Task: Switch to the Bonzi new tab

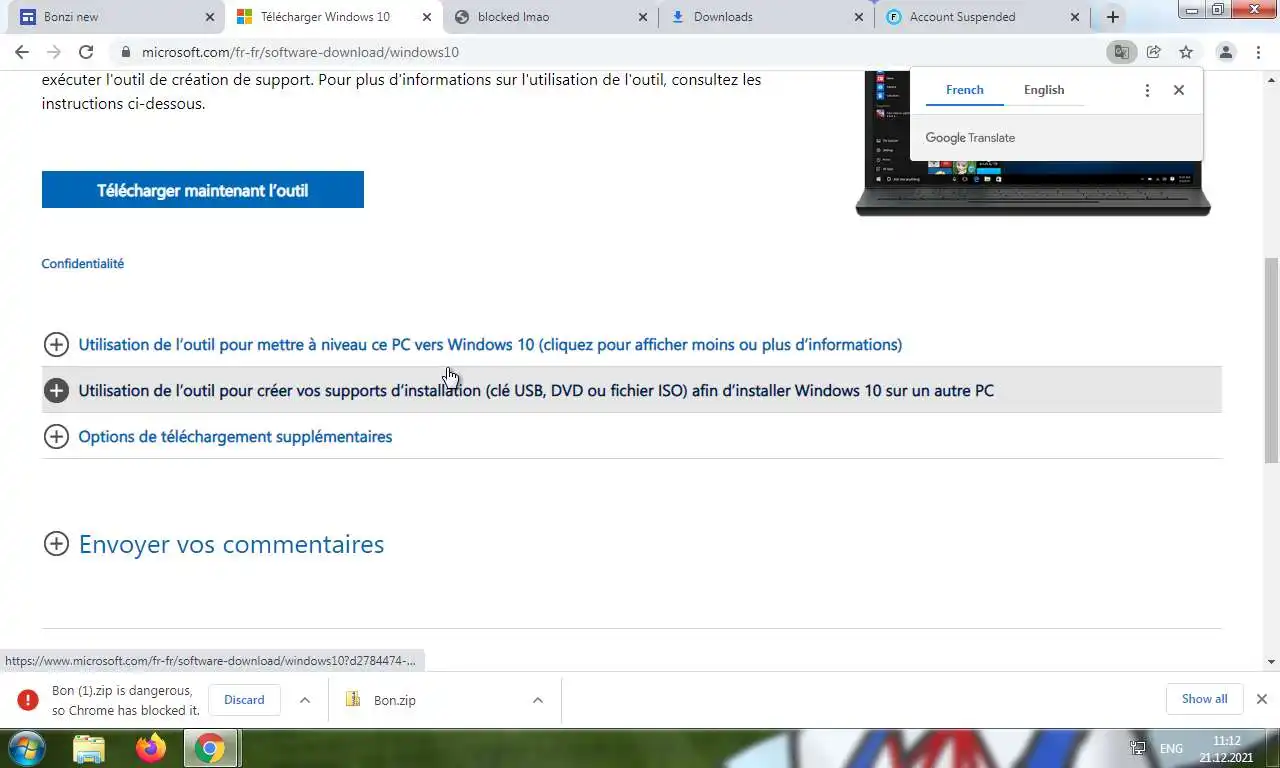Action: 110,17
